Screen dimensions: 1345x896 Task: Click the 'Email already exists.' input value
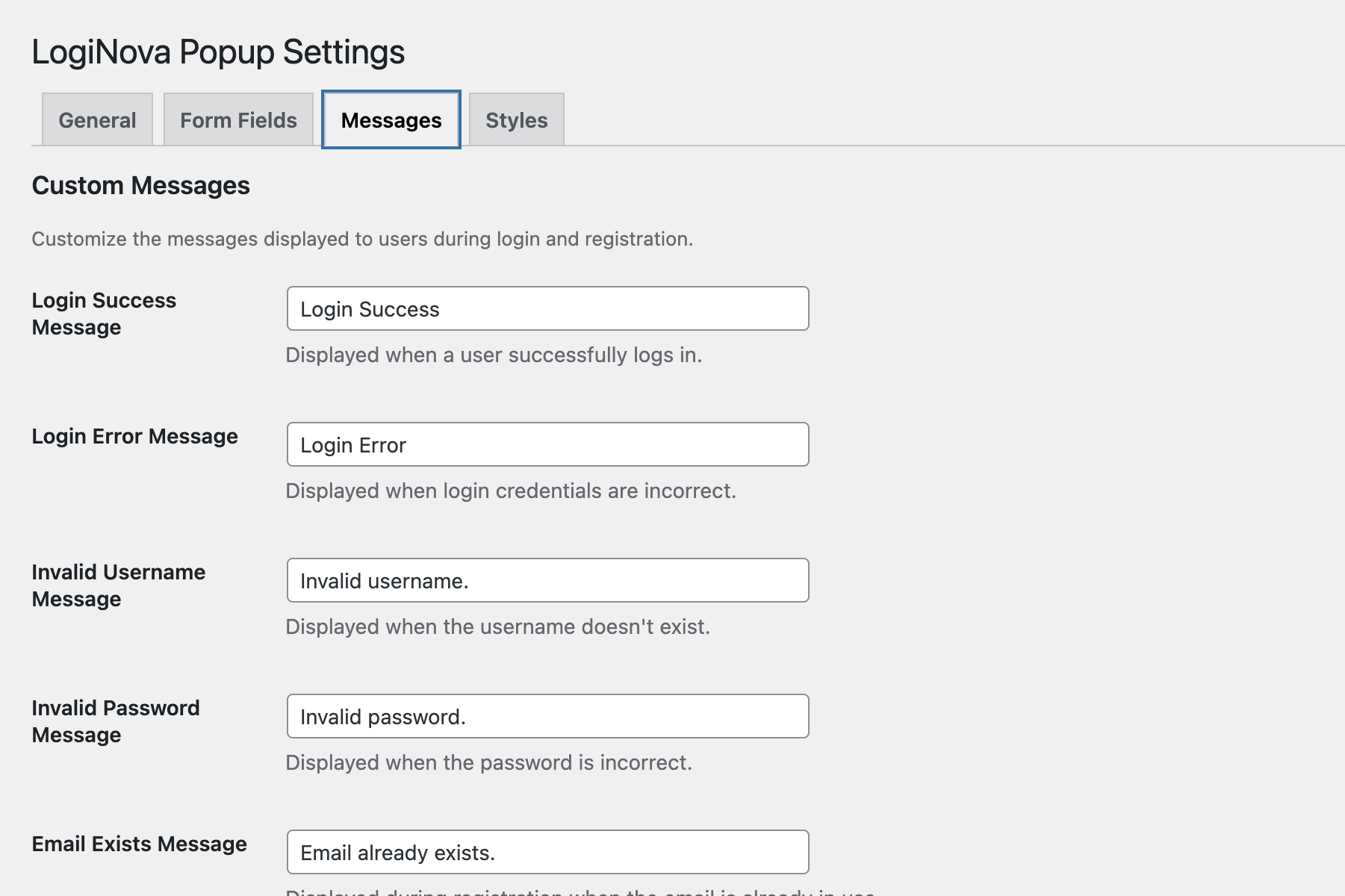click(x=396, y=851)
